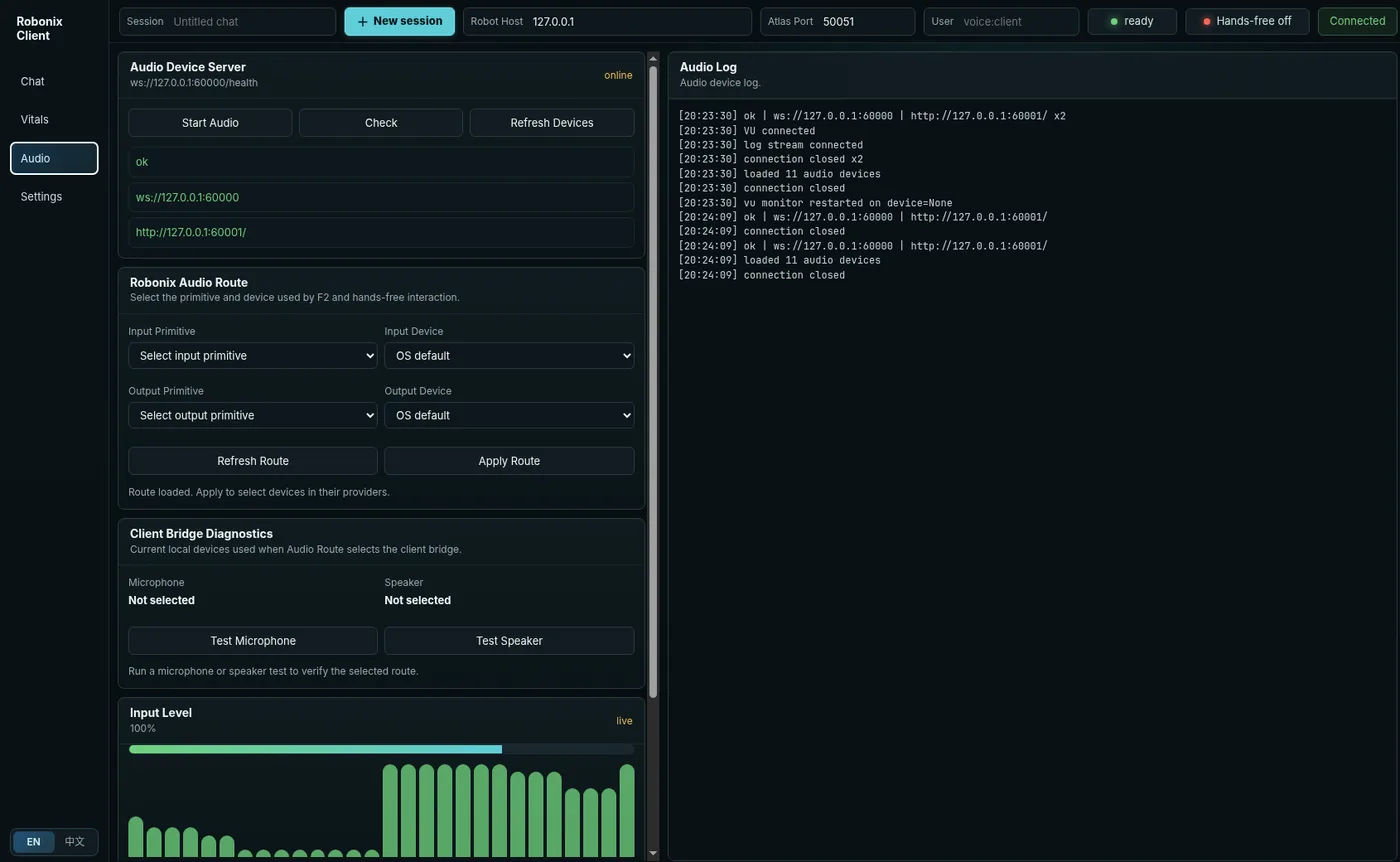Click the ready status indicator

point(1132,22)
